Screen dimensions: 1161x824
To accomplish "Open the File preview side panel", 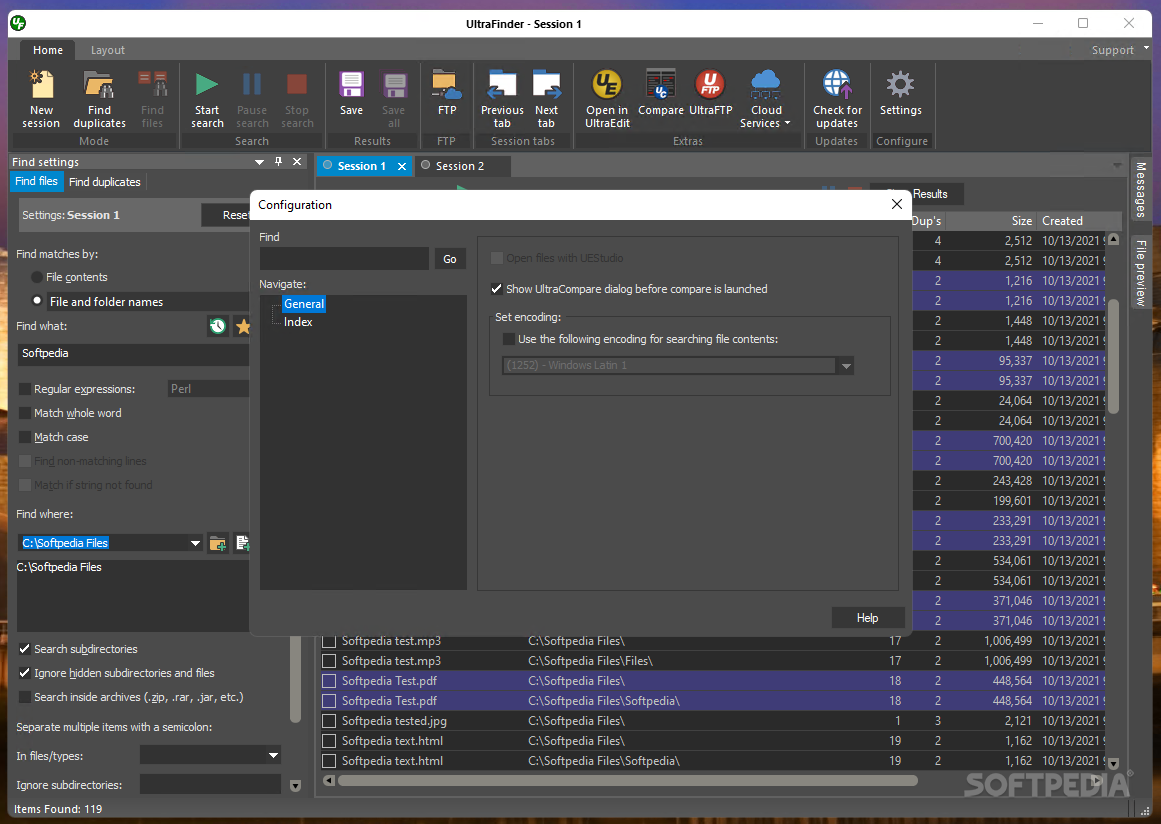I will point(1141,272).
